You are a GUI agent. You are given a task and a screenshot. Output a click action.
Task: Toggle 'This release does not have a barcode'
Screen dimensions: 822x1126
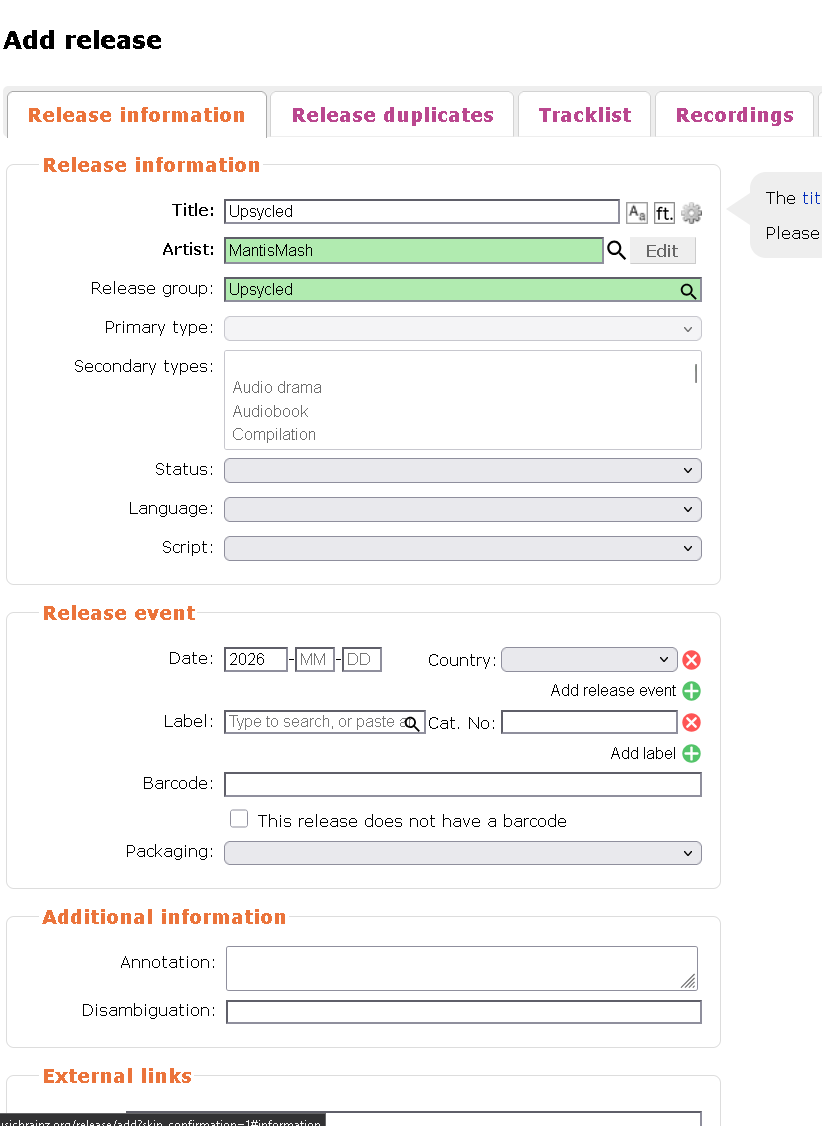tap(239, 819)
